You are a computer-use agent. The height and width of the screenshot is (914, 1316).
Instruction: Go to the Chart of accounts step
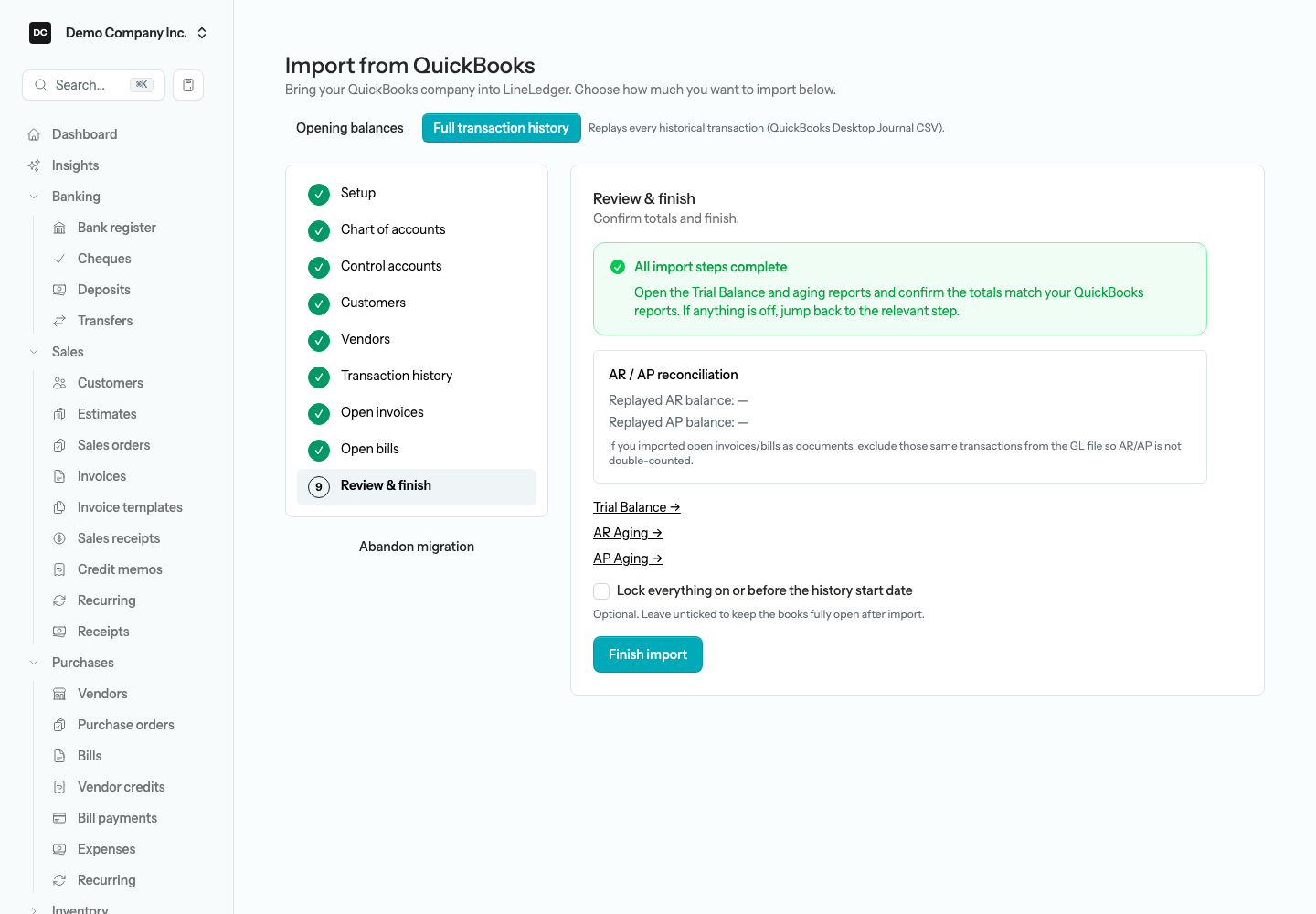point(417,230)
